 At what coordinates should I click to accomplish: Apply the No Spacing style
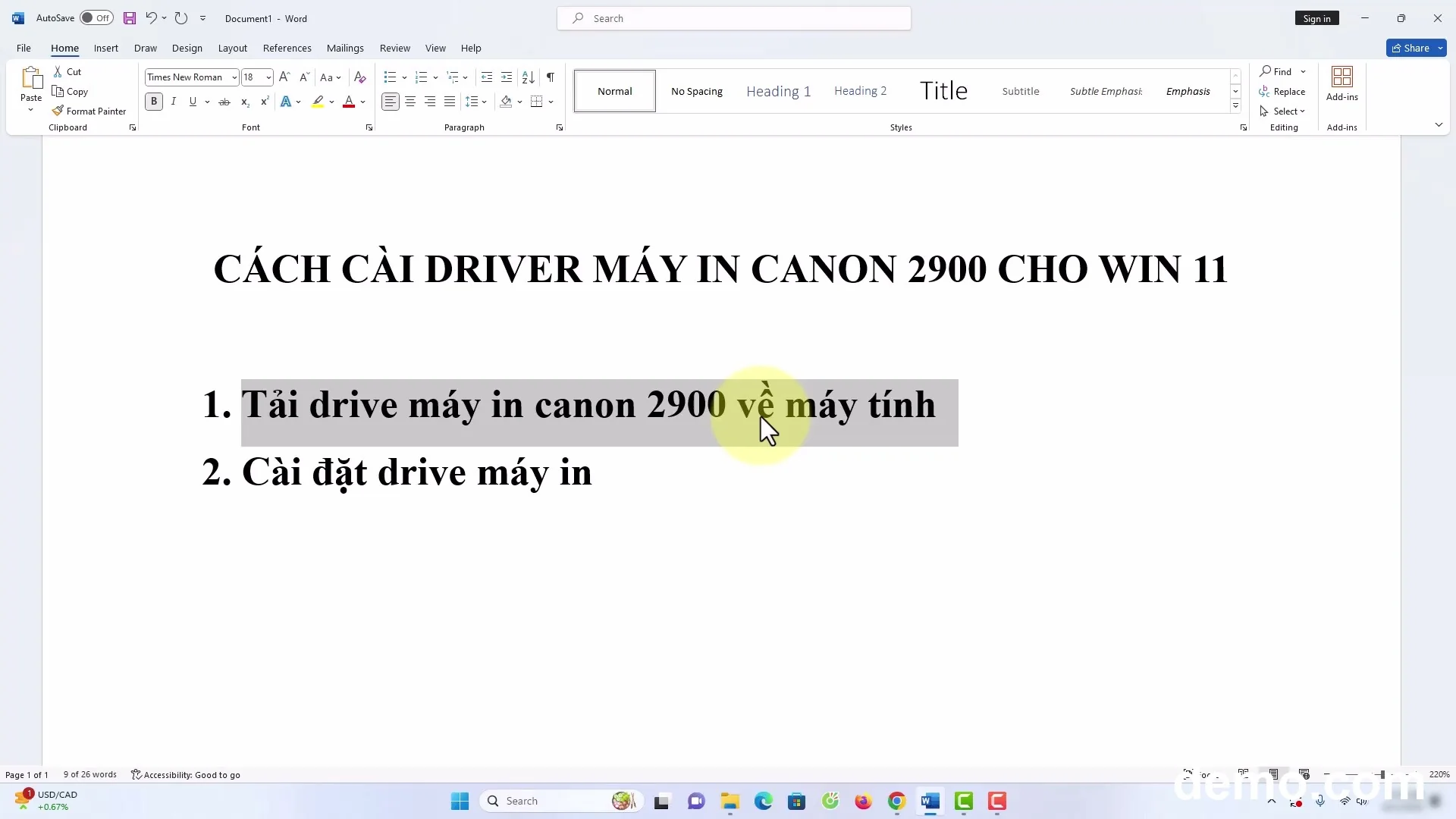(x=697, y=91)
